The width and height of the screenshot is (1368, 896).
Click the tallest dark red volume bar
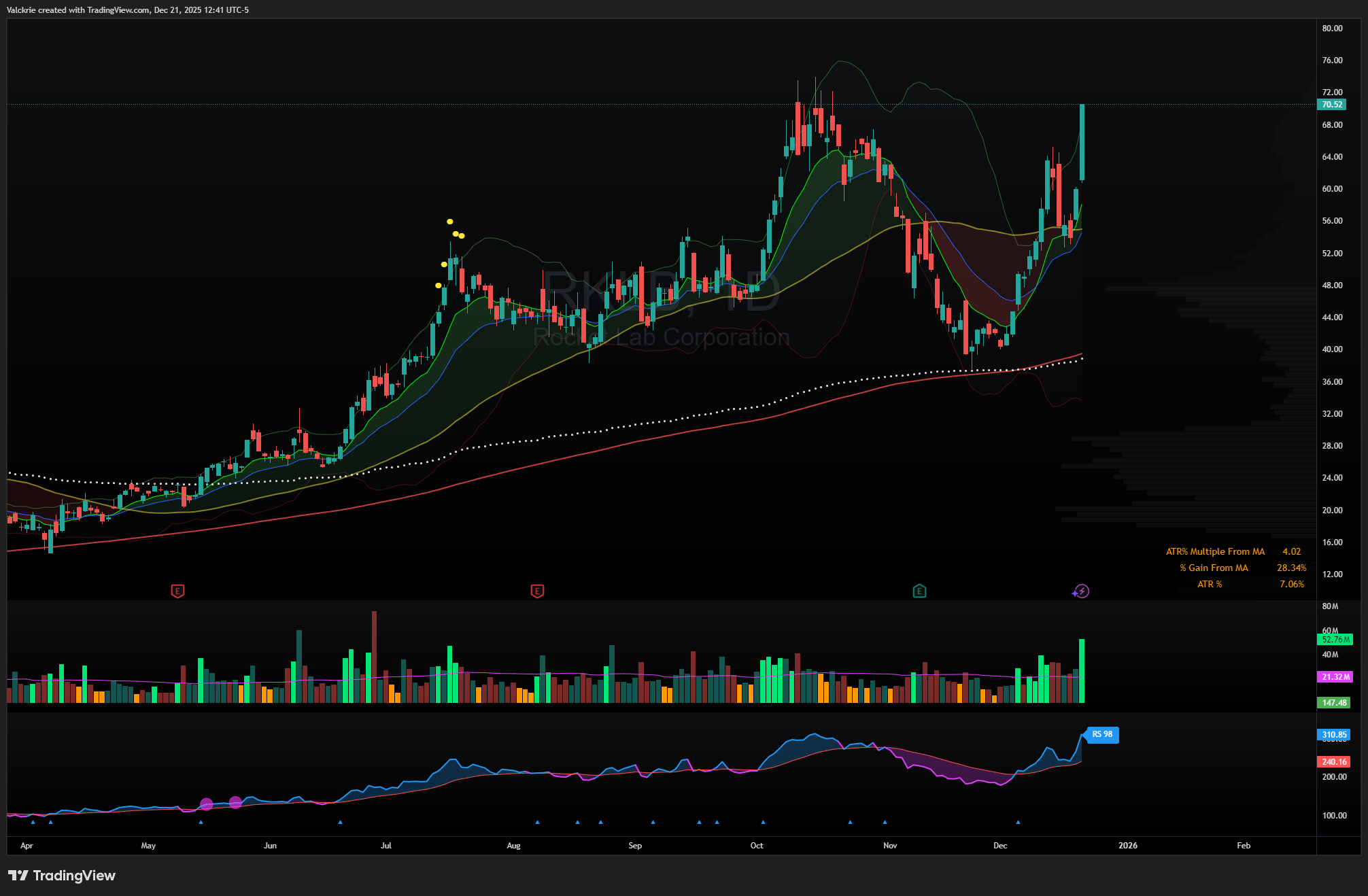(374, 656)
